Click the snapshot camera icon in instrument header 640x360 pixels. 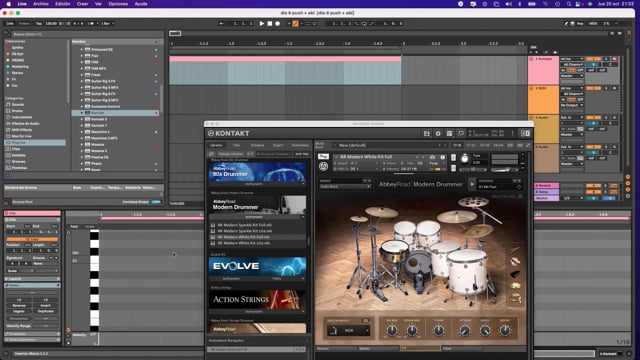click(x=433, y=157)
